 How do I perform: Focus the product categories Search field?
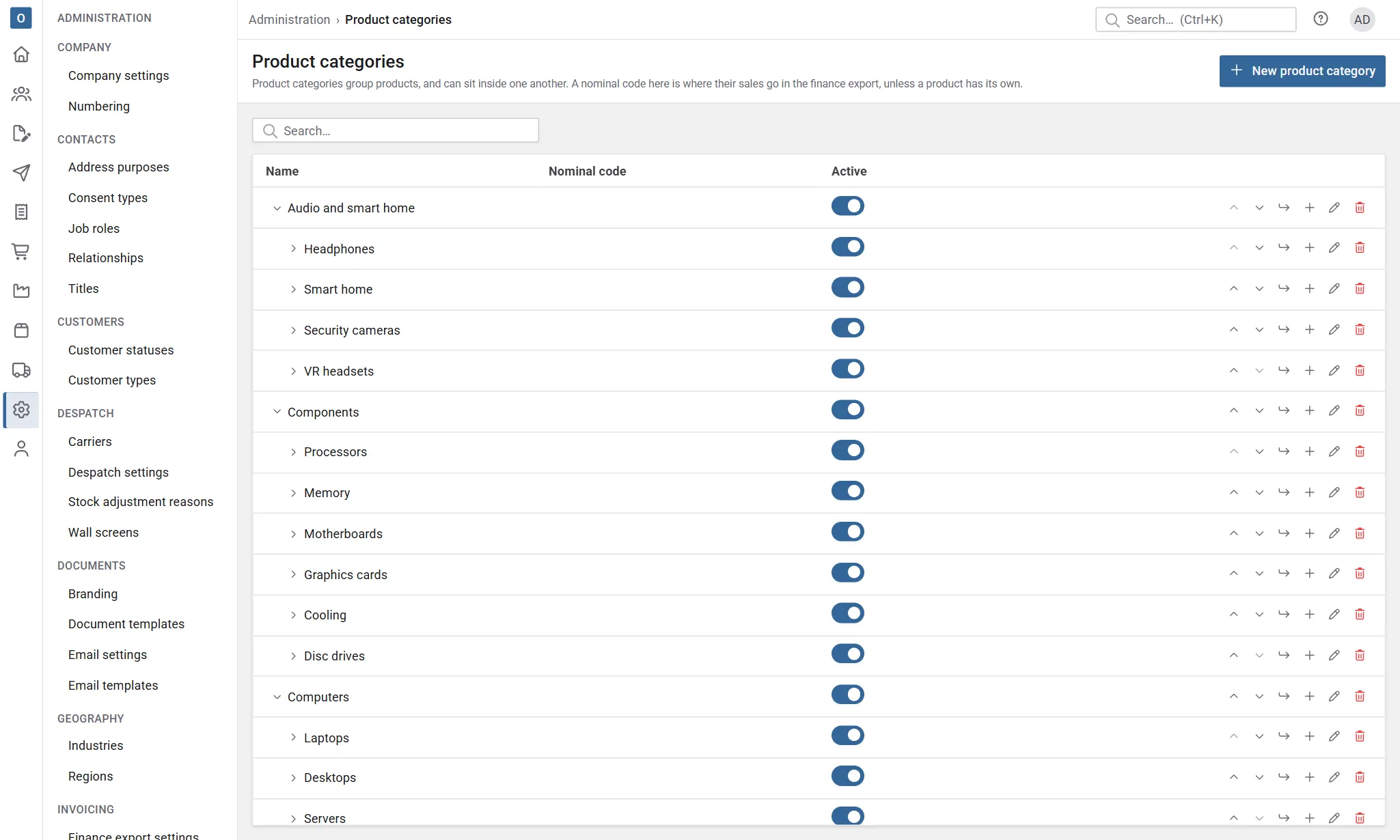(x=396, y=130)
